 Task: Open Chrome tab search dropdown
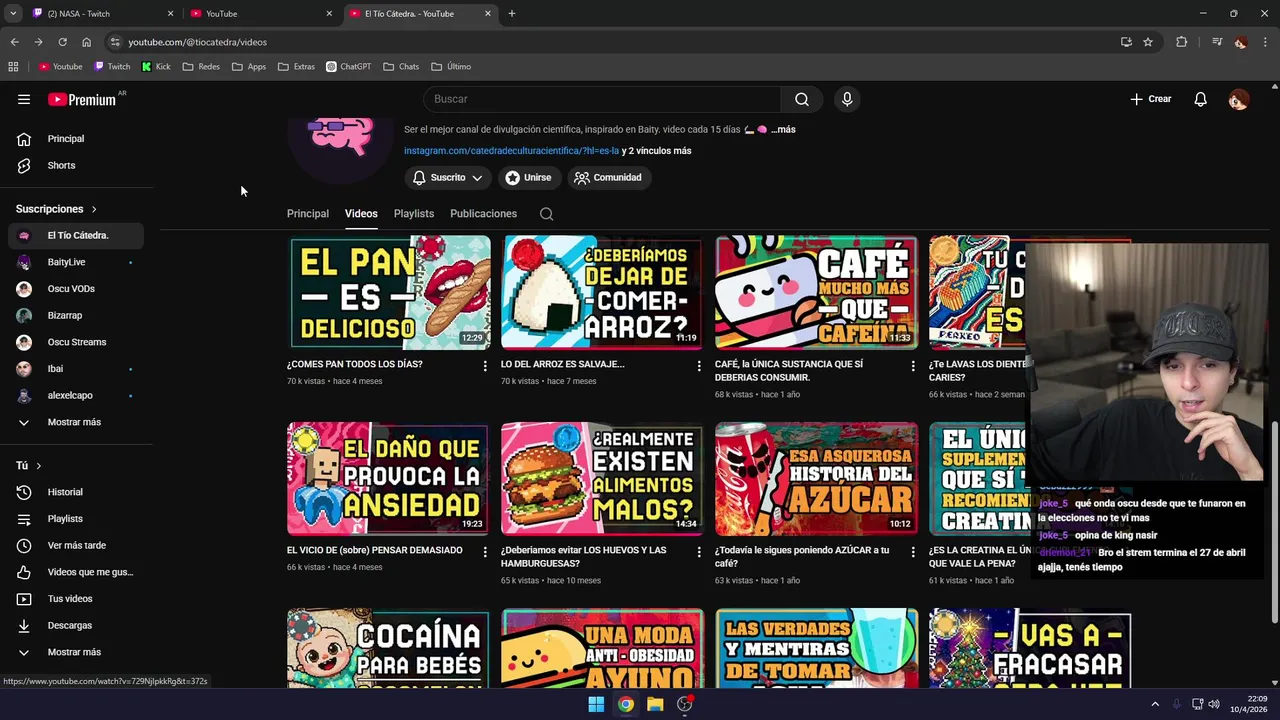pos(13,13)
